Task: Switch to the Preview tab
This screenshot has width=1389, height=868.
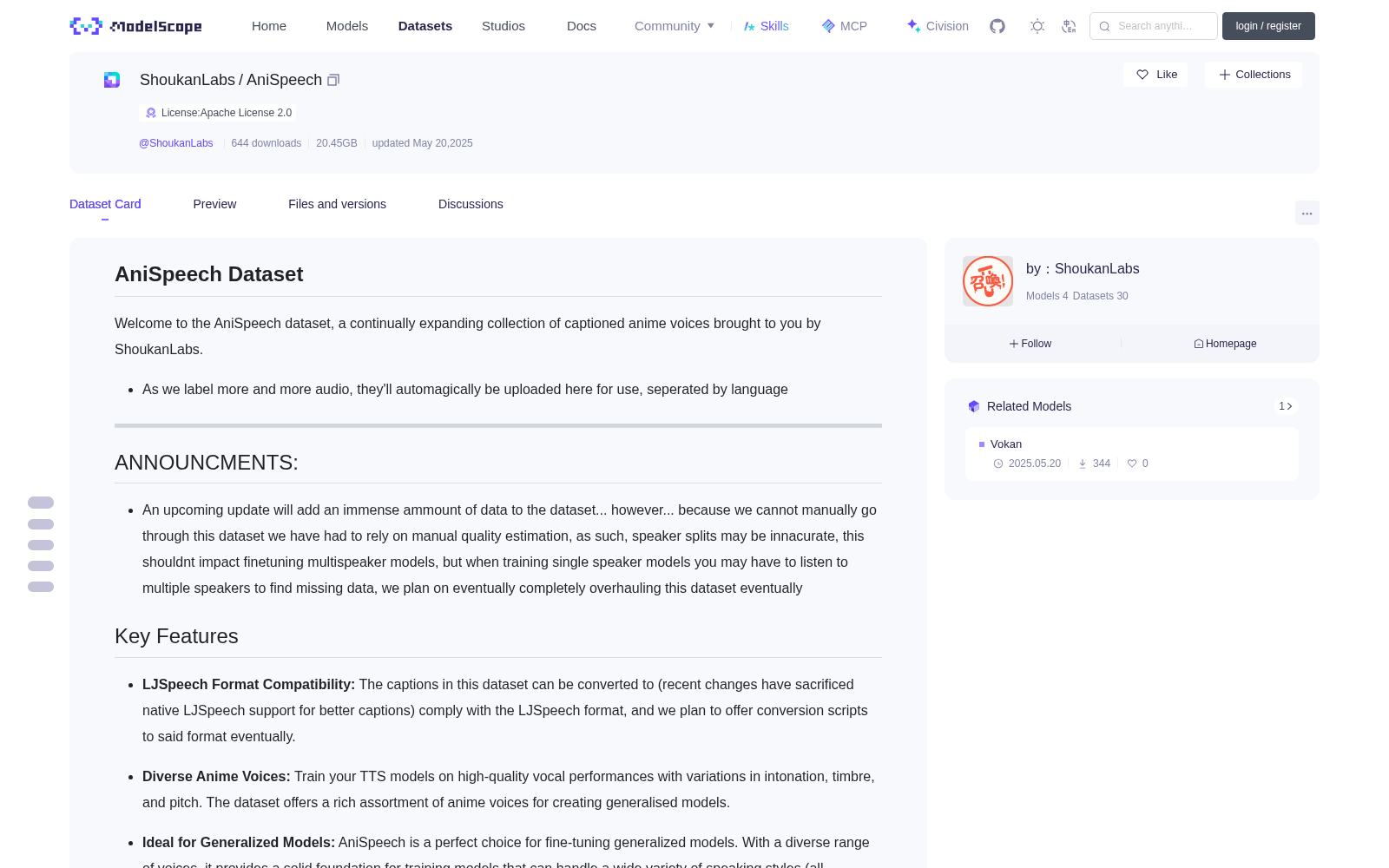Action: point(214,204)
